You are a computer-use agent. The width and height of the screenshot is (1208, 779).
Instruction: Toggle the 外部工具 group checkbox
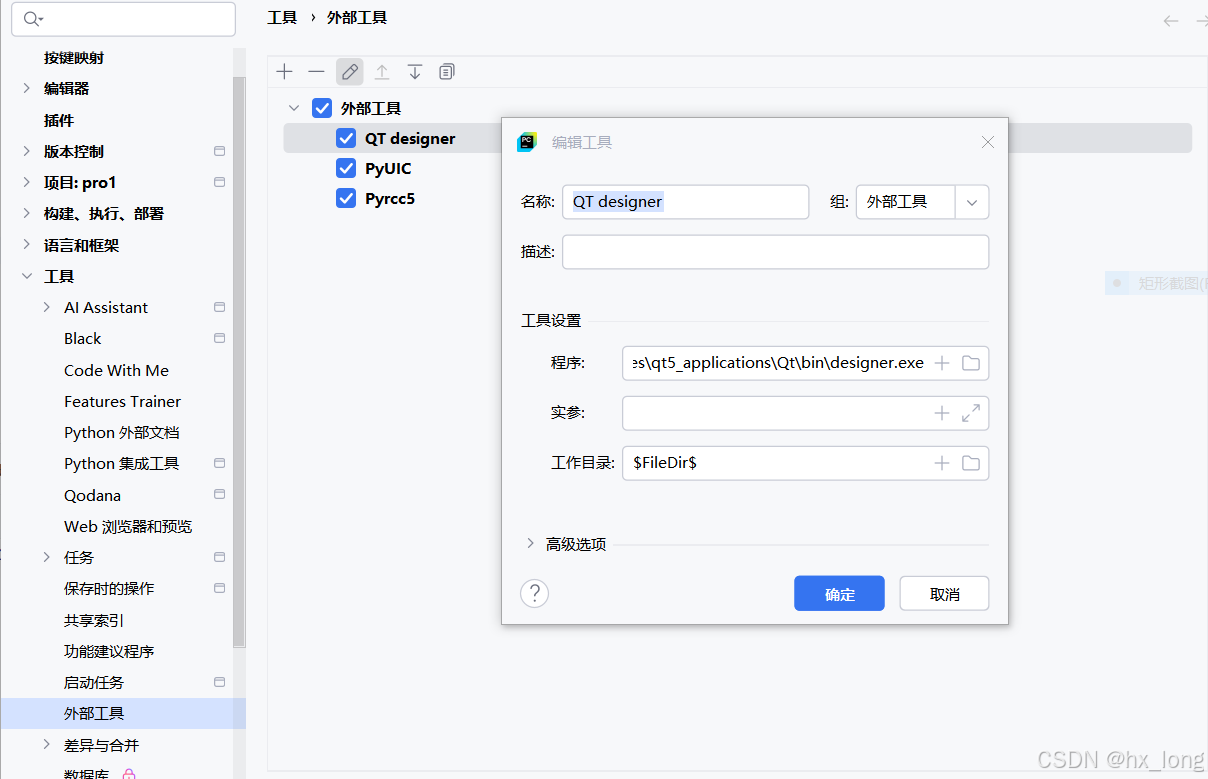322,108
